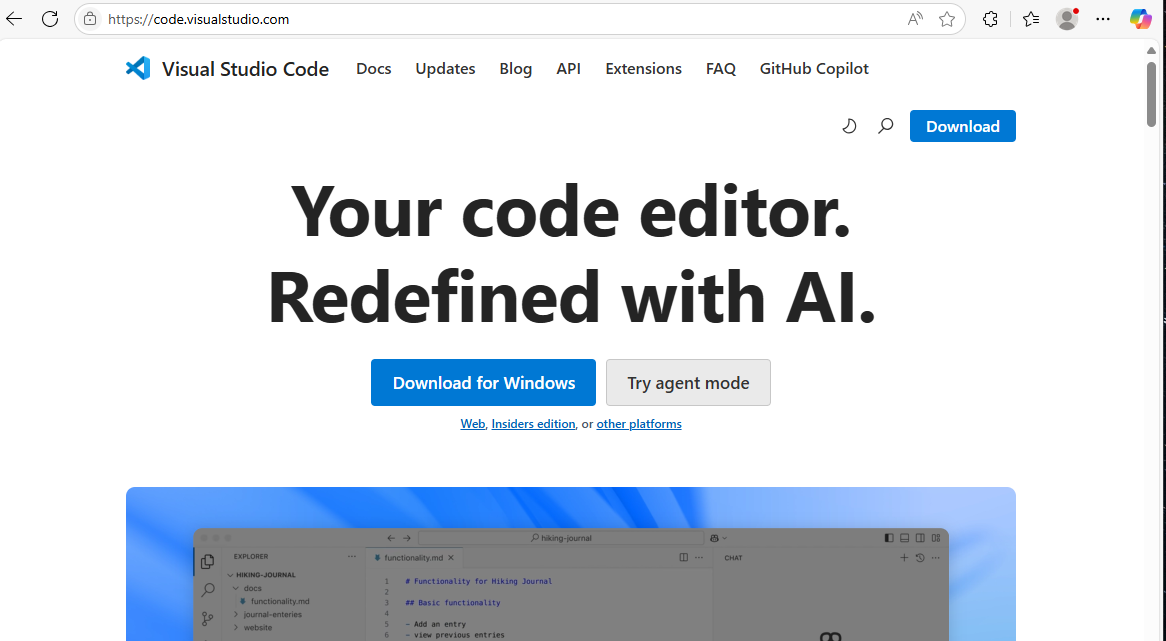View site information via the lock icon
Viewport: 1166px width, 641px height.
(90, 19)
